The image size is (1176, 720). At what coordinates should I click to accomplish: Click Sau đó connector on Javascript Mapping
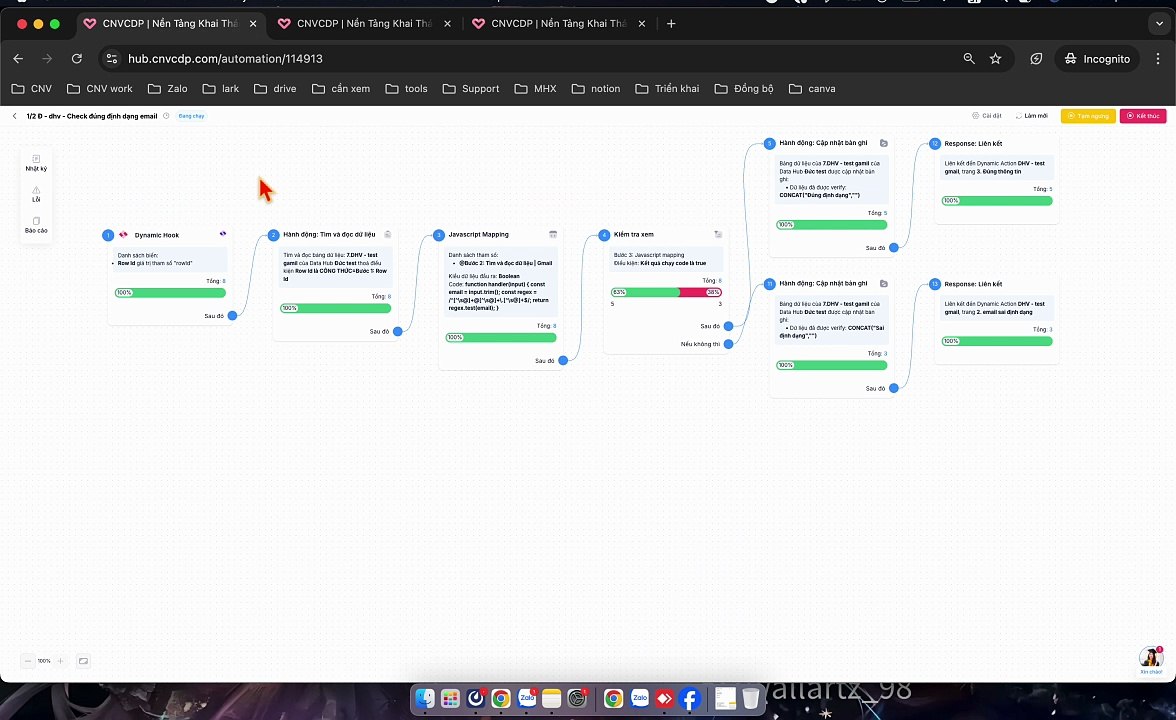pyautogui.click(x=563, y=361)
